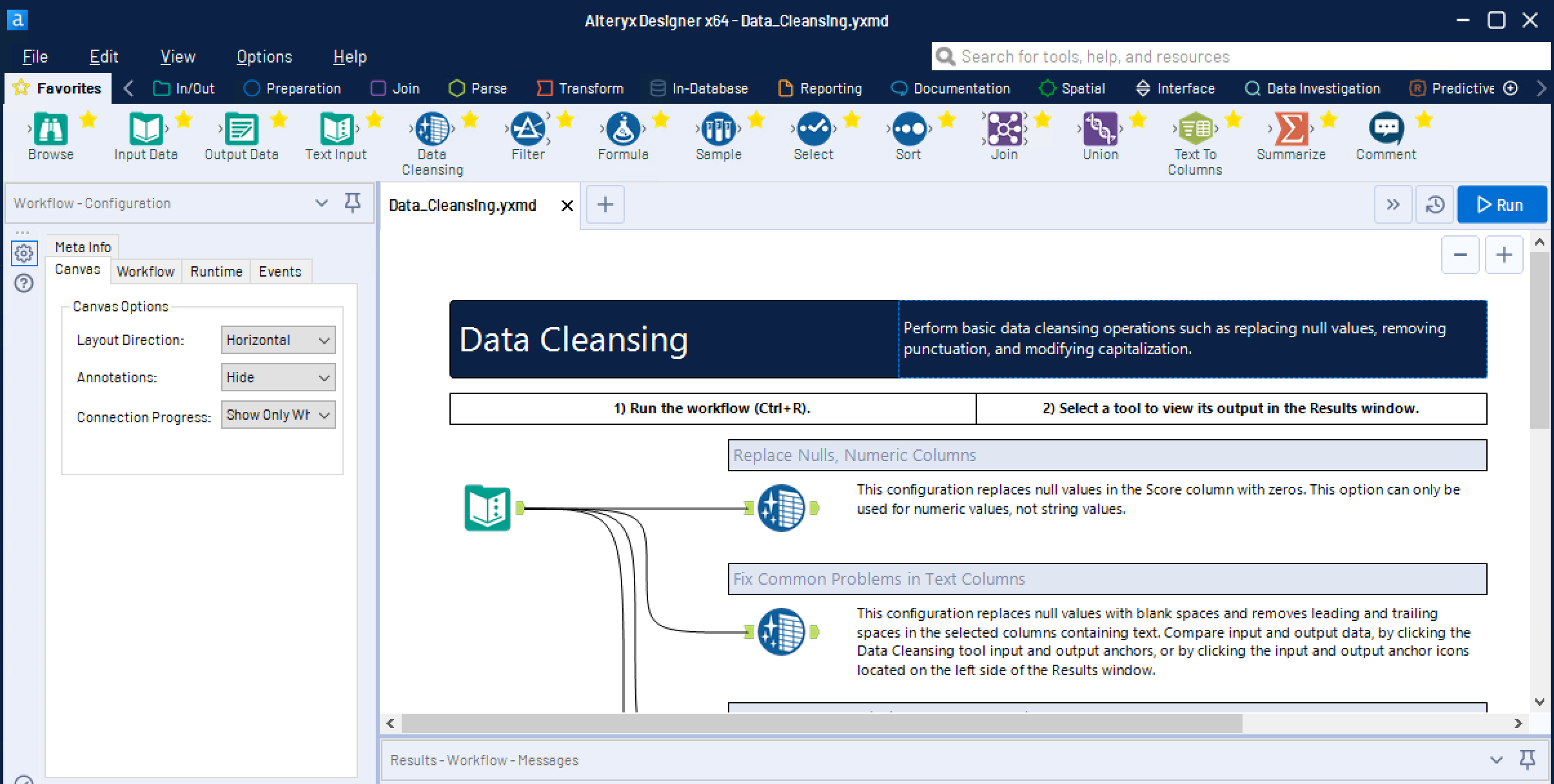Select the Text Input tool icon
Screen dimensions: 1554x784
337,129
